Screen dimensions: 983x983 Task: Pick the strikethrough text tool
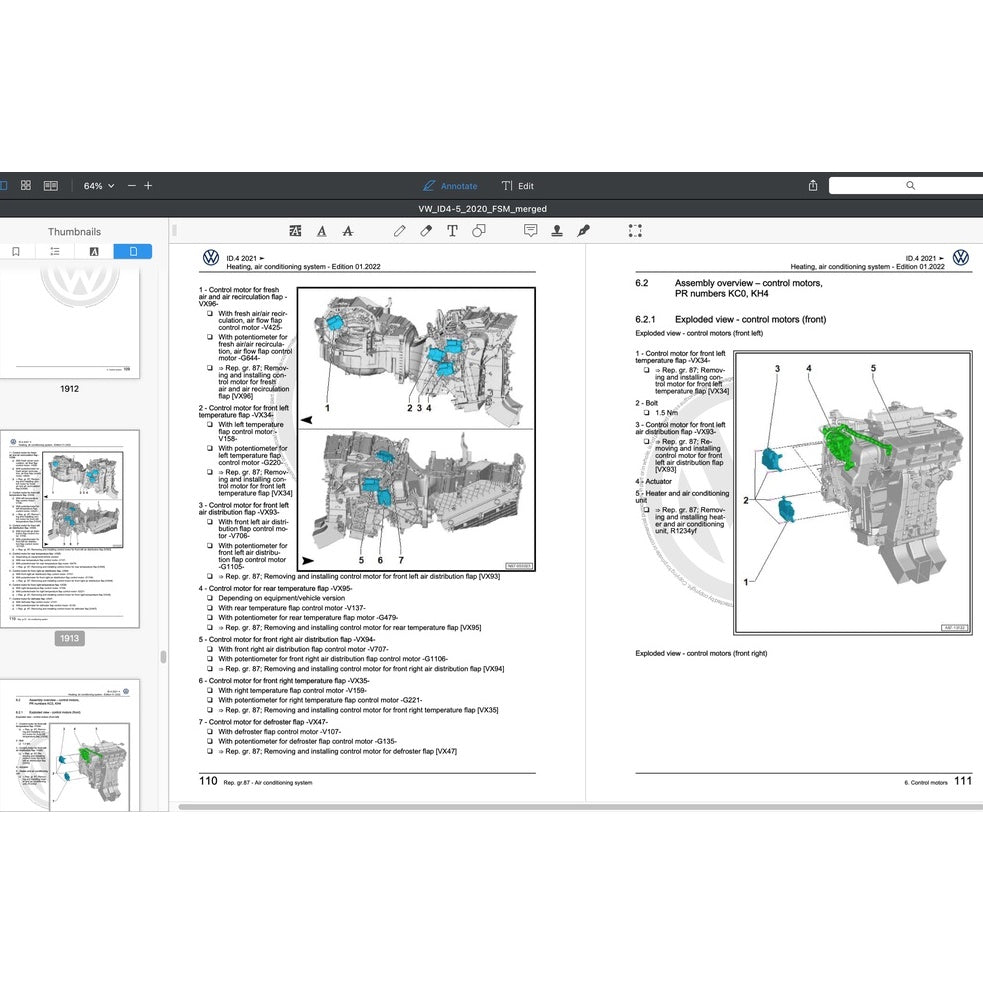pyautogui.click(x=348, y=231)
